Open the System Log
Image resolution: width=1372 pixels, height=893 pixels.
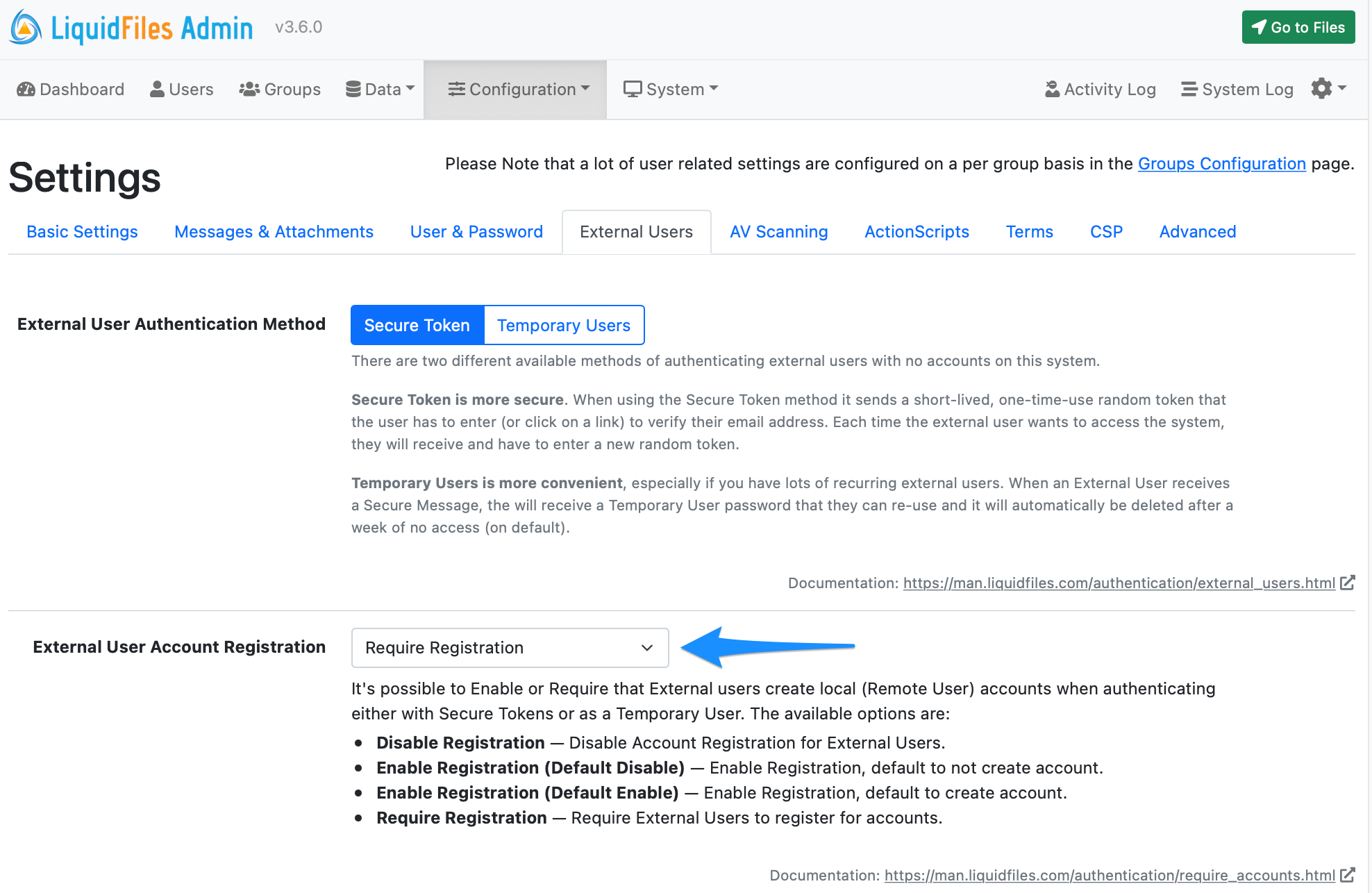1237,89
